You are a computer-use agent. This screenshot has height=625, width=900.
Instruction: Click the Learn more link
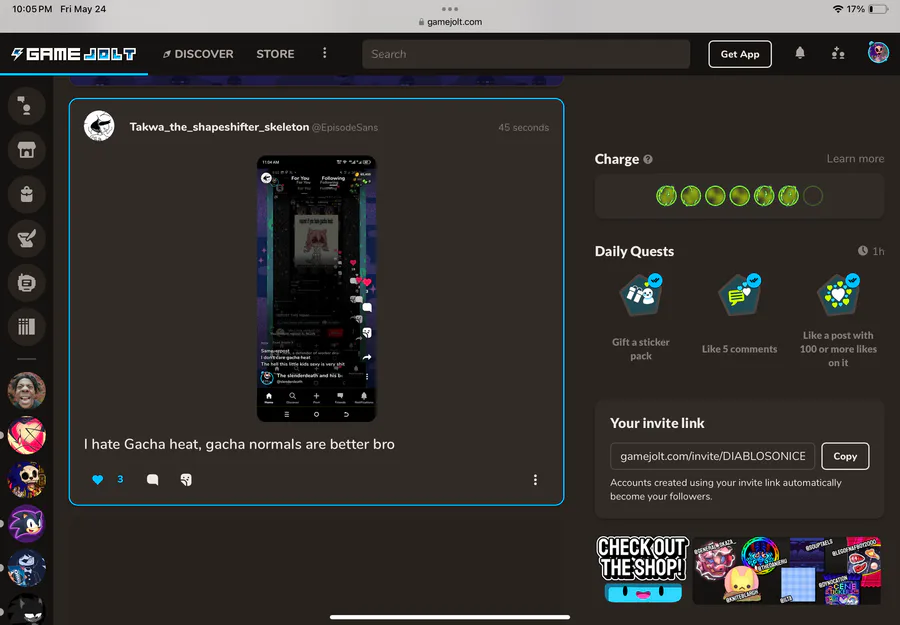tap(855, 159)
